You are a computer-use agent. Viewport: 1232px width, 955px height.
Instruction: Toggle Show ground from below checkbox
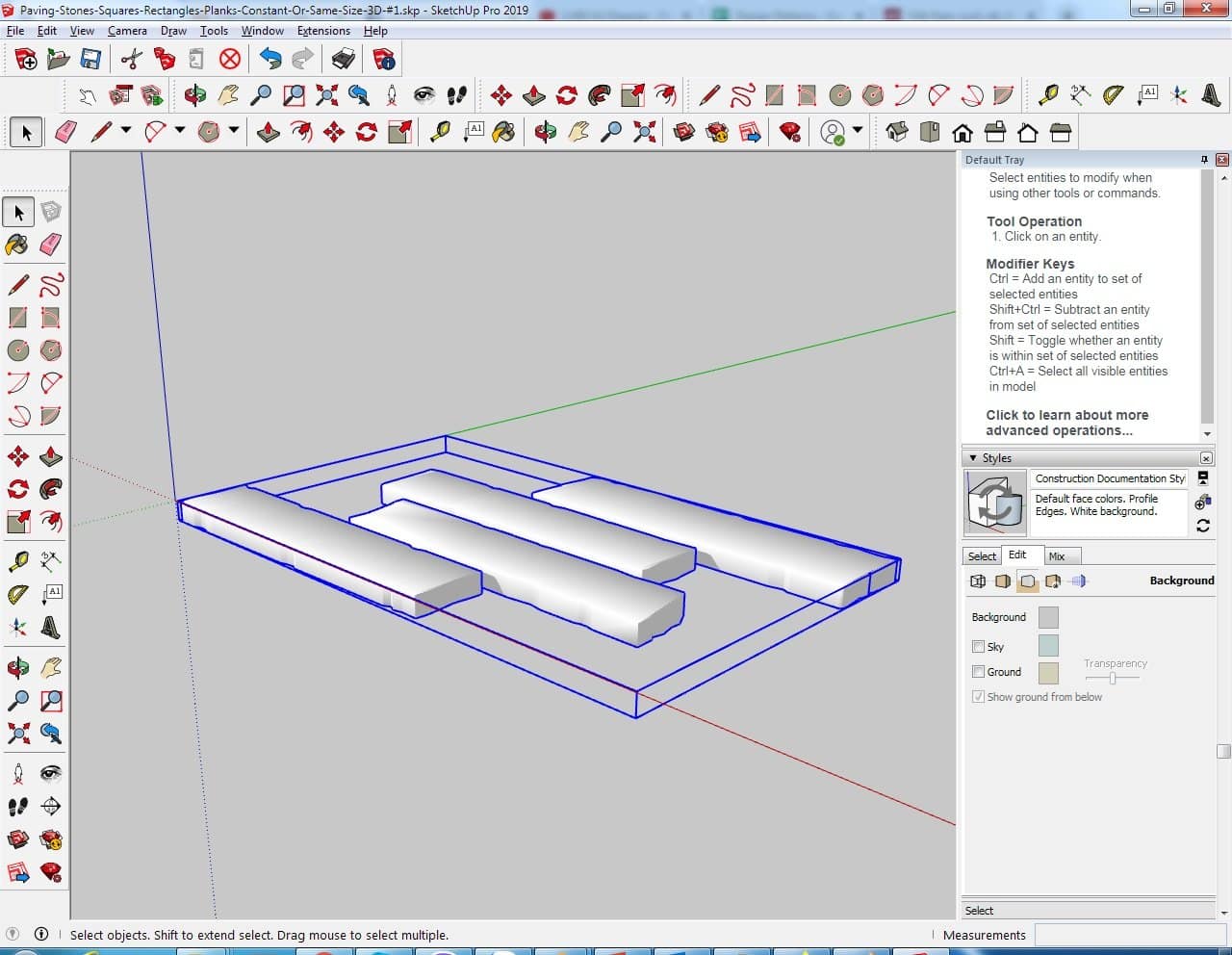pos(978,697)
